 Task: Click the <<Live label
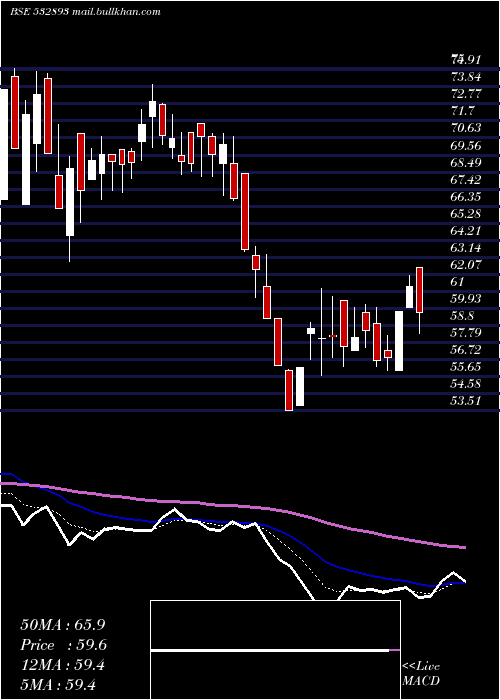(x=421, y=667)
